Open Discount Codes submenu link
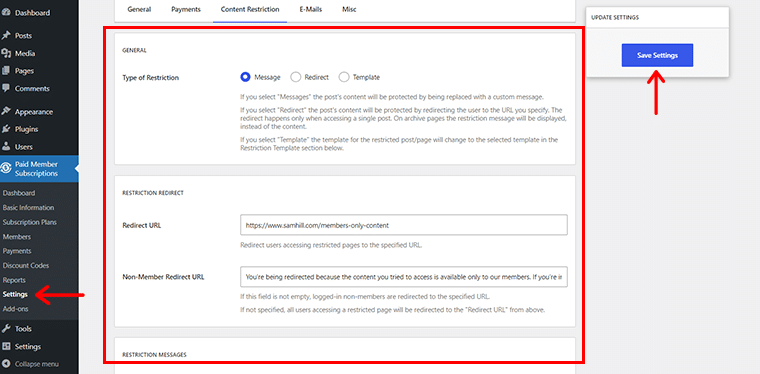 click(26, 265)
